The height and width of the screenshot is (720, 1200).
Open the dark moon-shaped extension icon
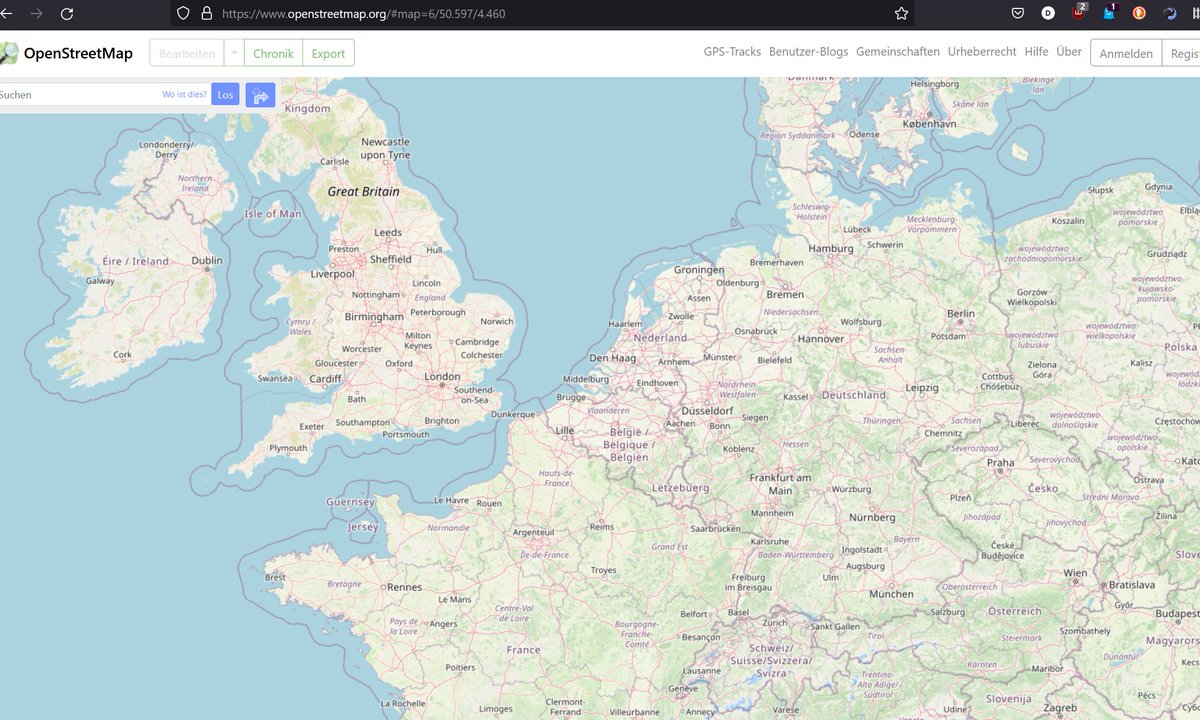[x=1170, y=14]
